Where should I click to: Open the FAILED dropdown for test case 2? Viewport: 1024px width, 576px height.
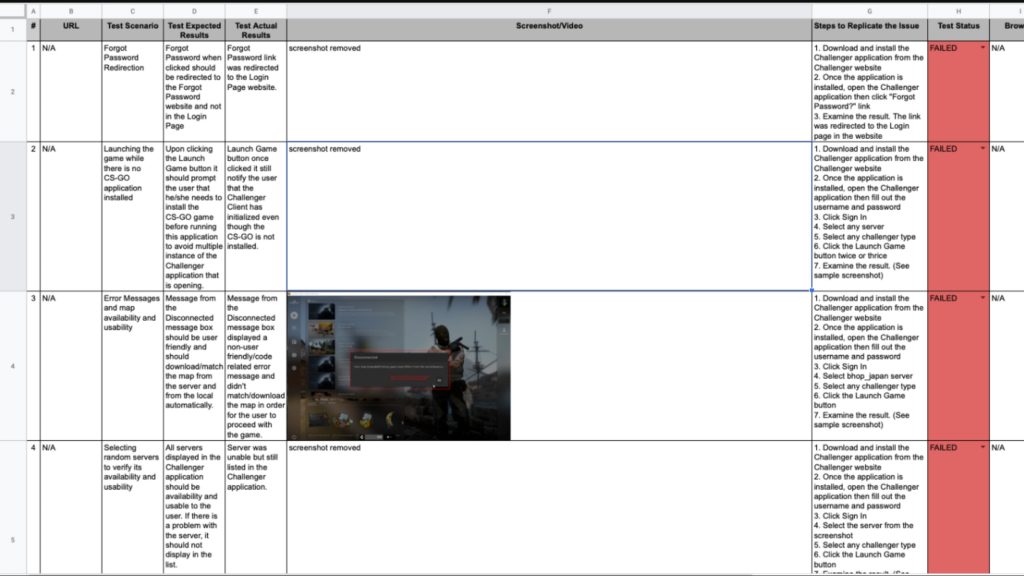983,149
